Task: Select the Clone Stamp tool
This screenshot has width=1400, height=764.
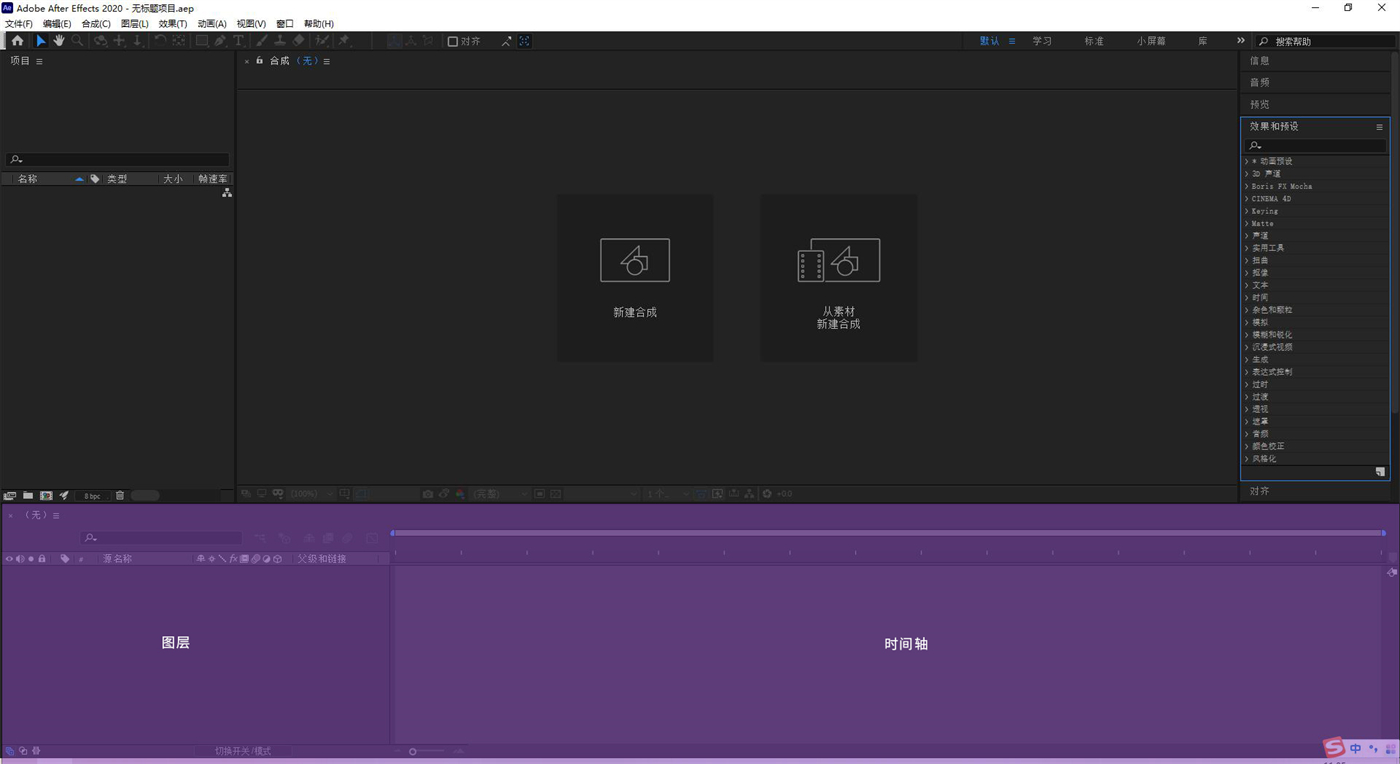Action: [280, 41]
